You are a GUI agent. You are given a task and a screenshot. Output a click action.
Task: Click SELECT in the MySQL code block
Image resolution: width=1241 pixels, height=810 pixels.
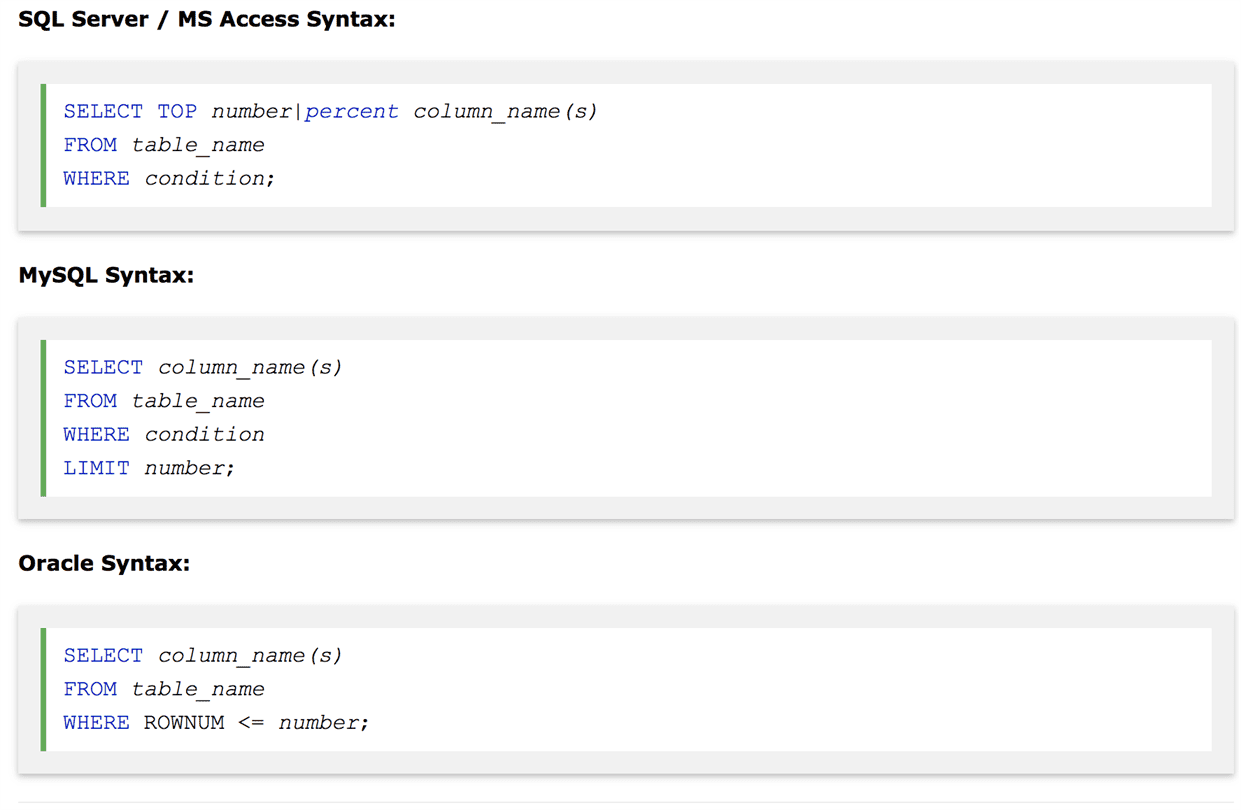[103, 367]
